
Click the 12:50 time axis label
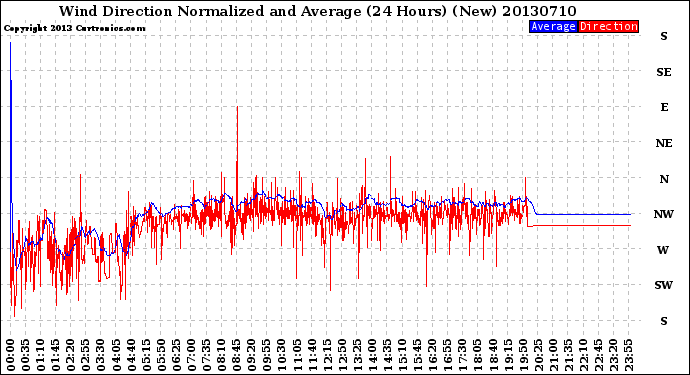tap(342, 355)
